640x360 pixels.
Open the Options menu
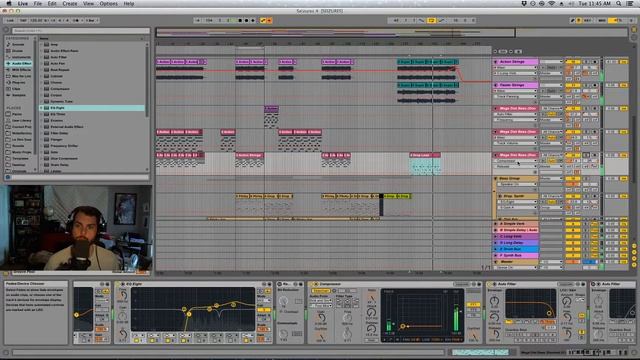point(109,4)
